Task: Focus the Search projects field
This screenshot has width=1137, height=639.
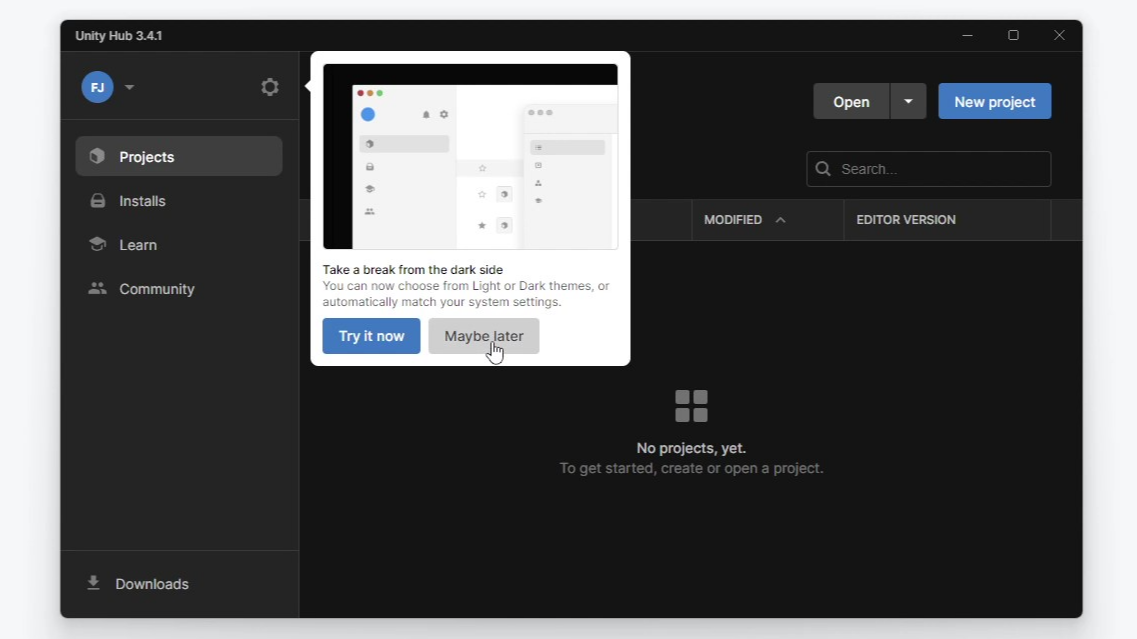Action: (929, 169)
